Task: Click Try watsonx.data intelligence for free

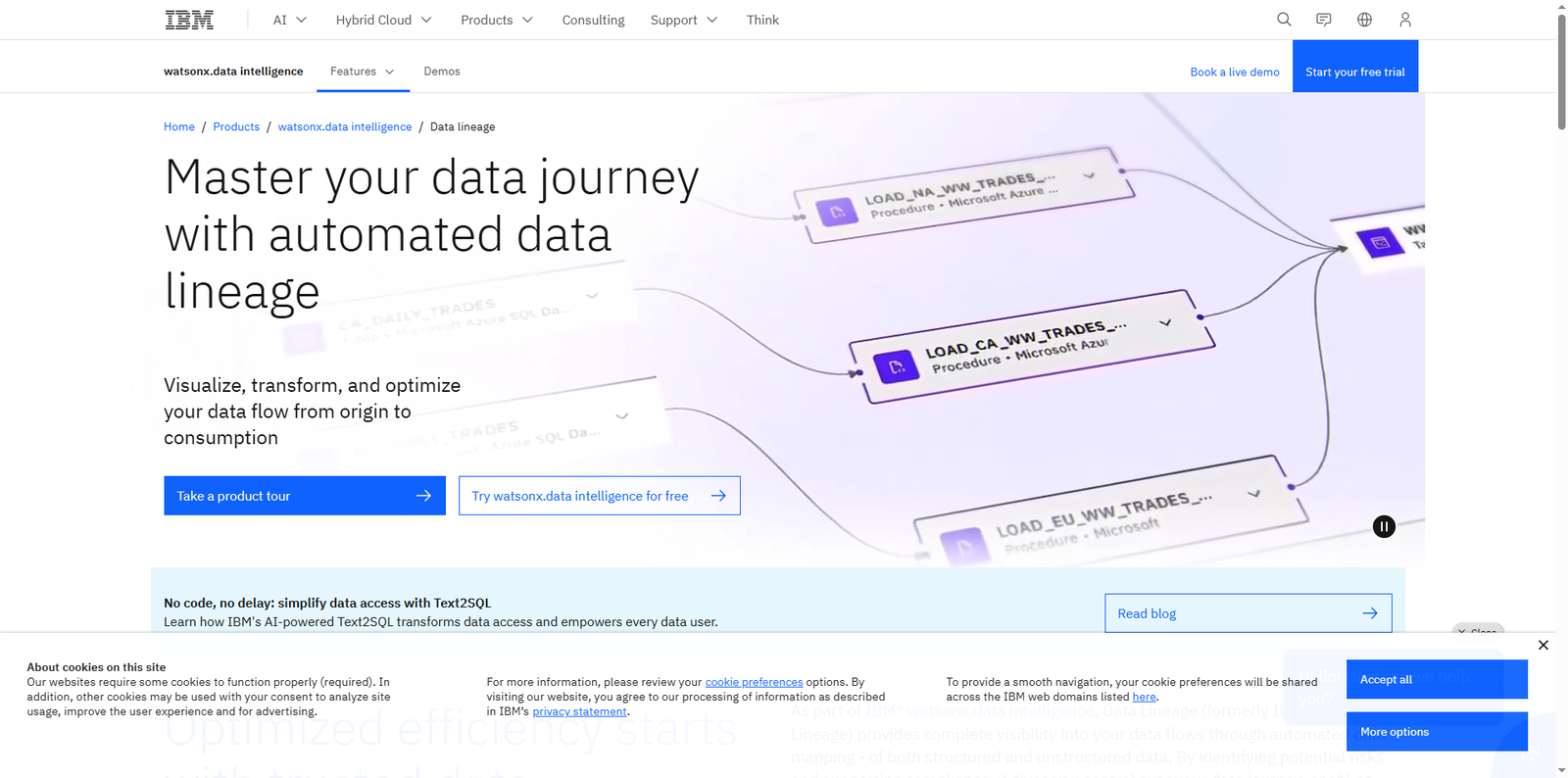Action: 600,496
